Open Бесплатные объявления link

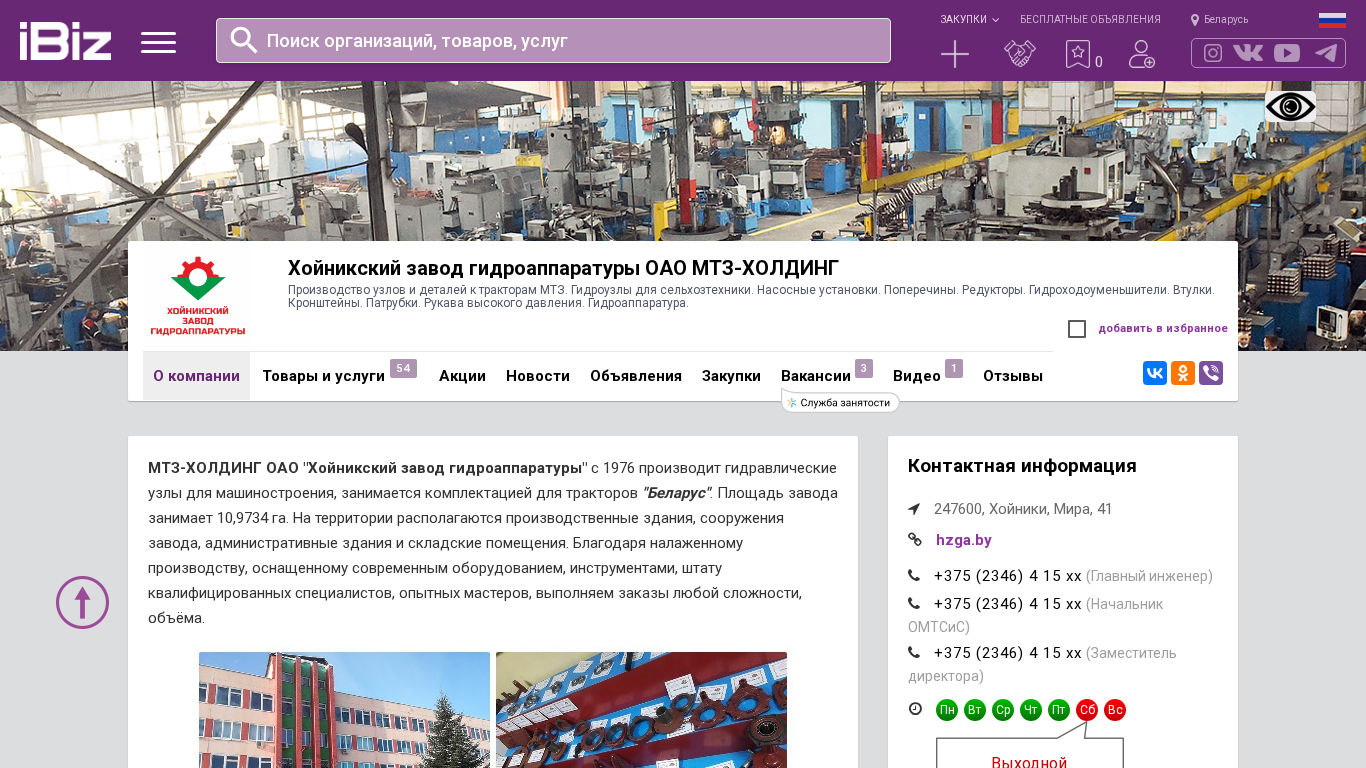1090,19
